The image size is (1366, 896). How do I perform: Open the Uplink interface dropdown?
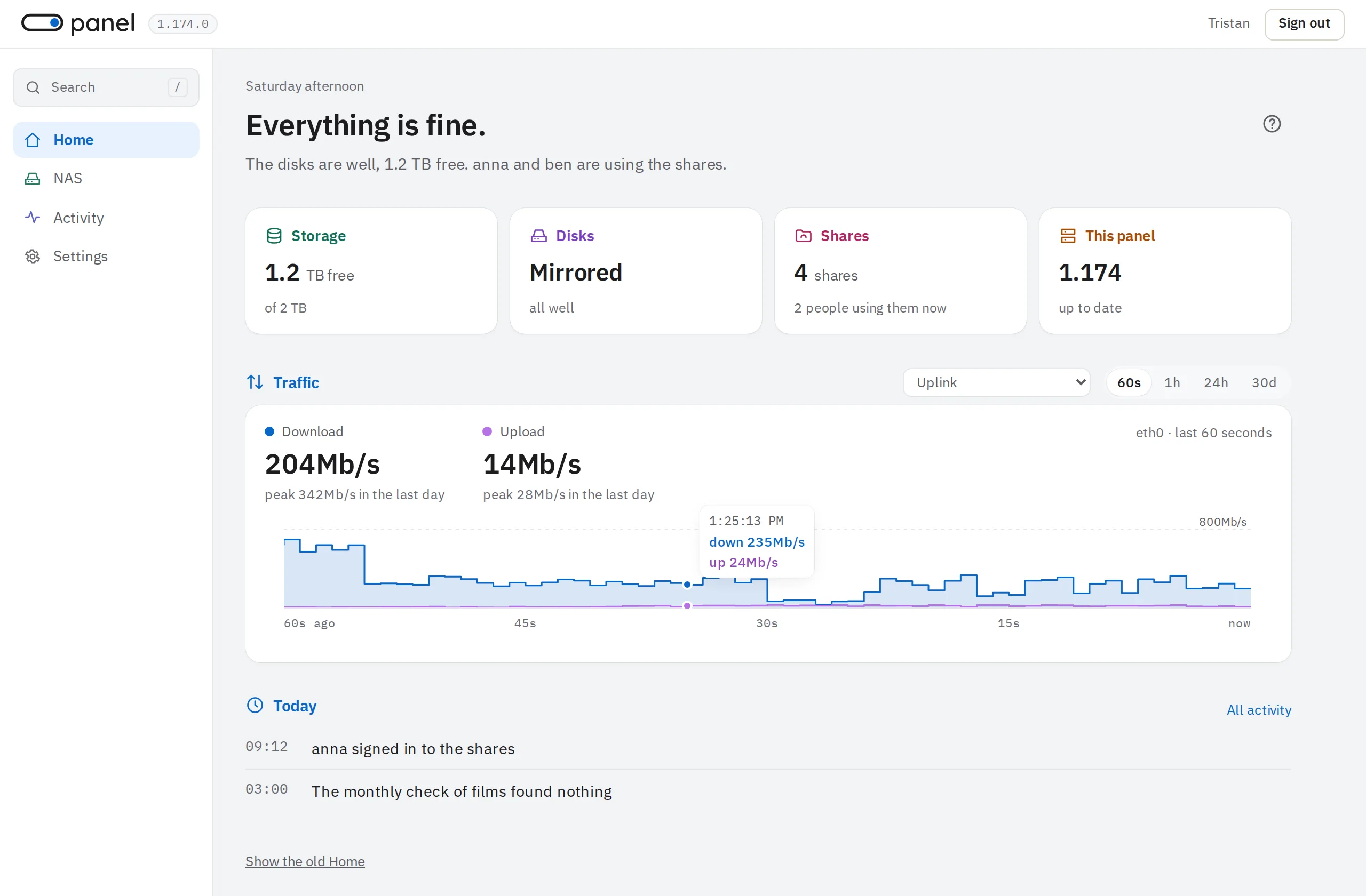click(x=996, y=382)
